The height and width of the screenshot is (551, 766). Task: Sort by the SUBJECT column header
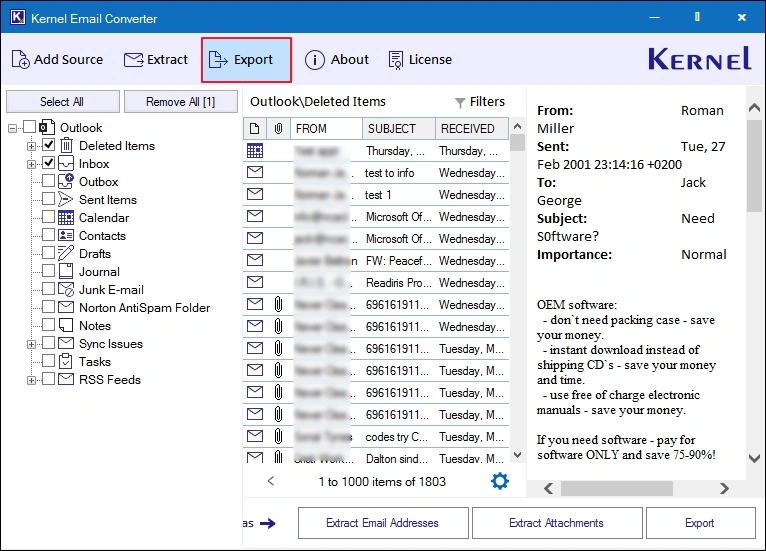coord(399,128)
